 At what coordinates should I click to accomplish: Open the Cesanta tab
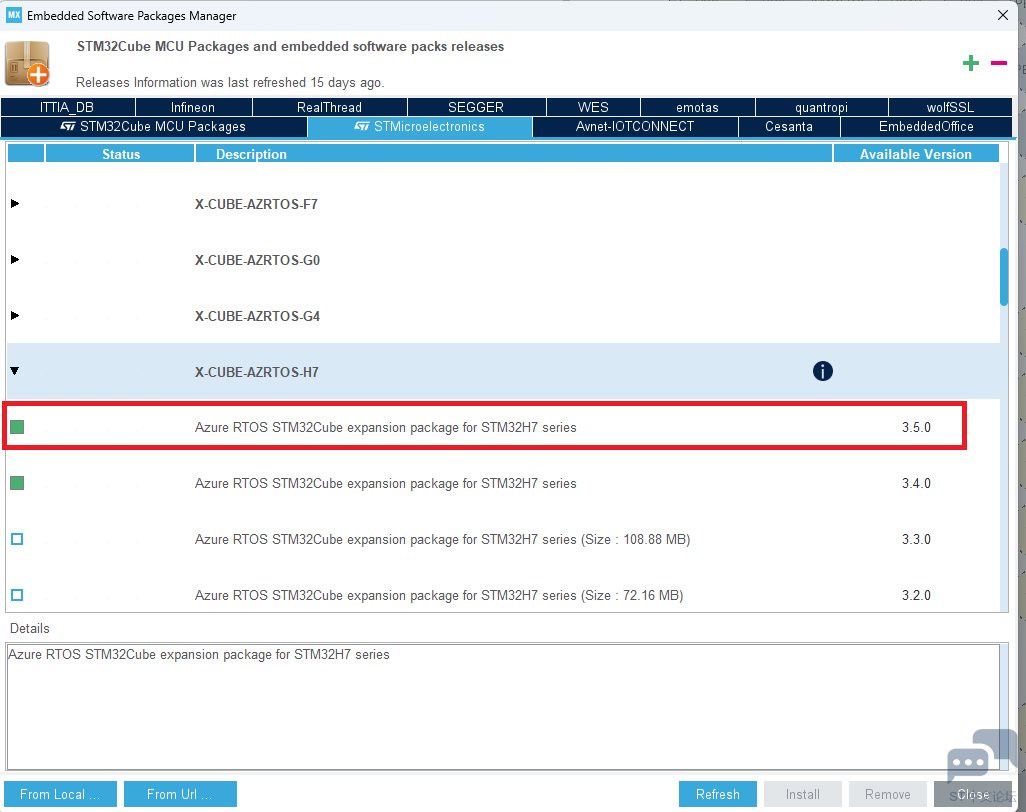pos(788,126)
